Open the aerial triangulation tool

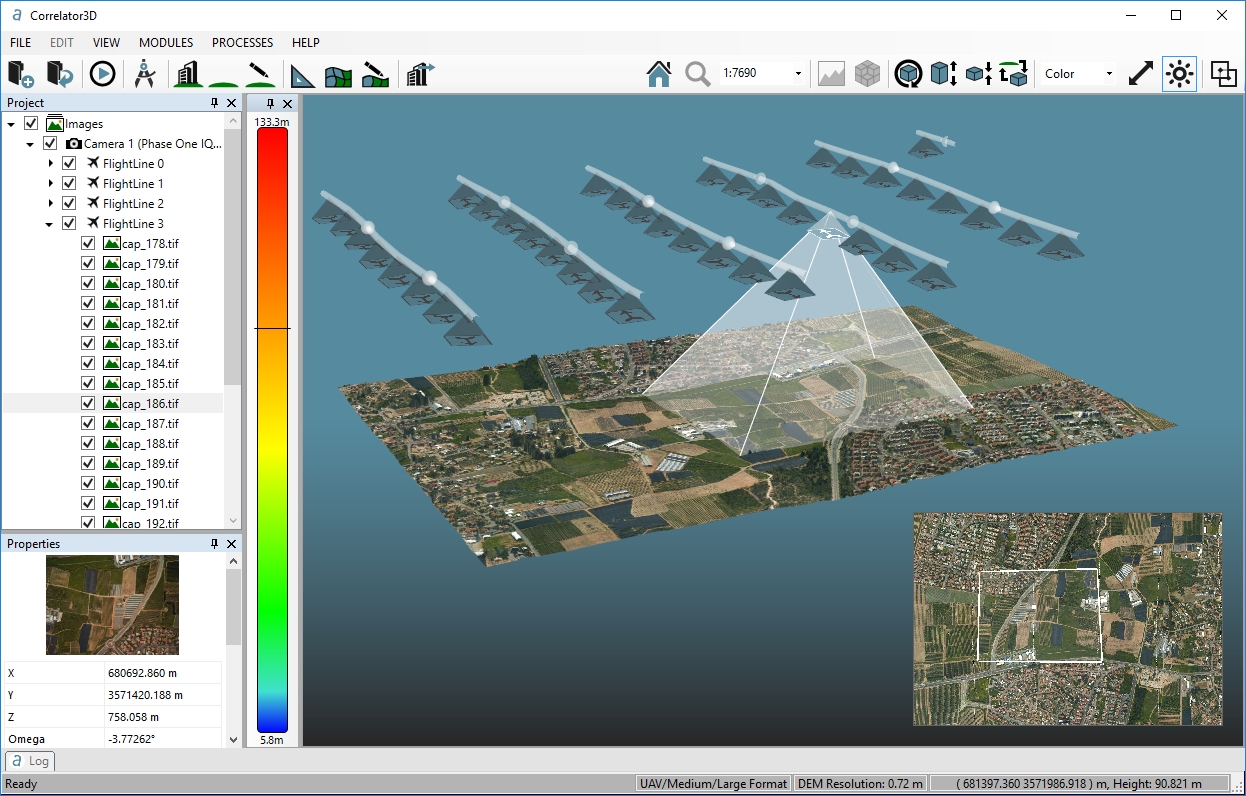146,73
